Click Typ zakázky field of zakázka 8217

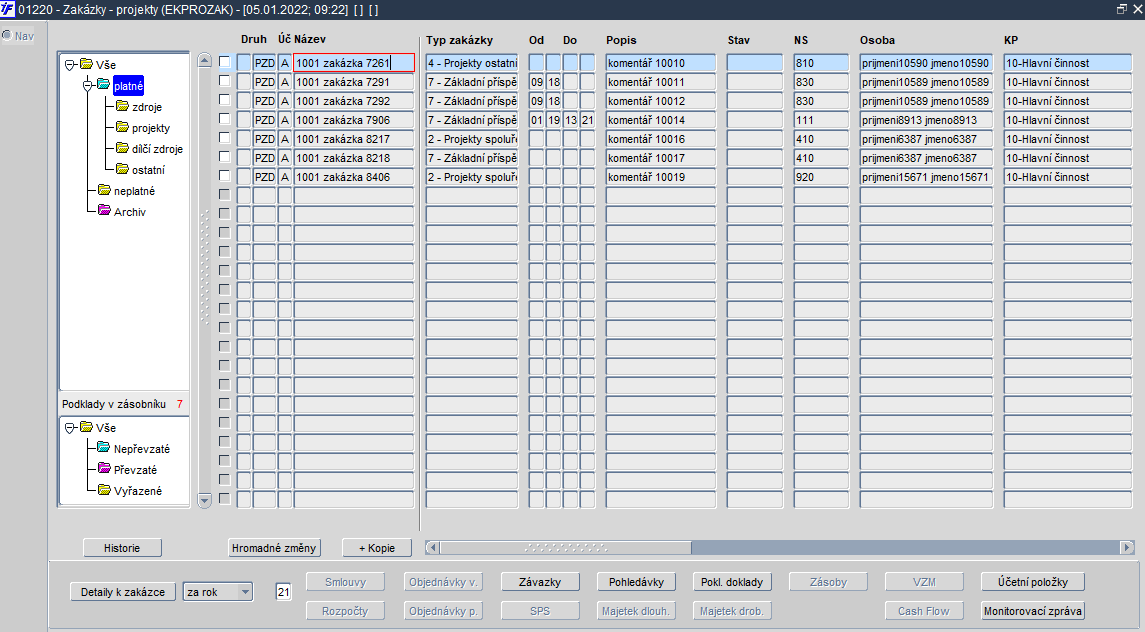click(x=472, y=139)
